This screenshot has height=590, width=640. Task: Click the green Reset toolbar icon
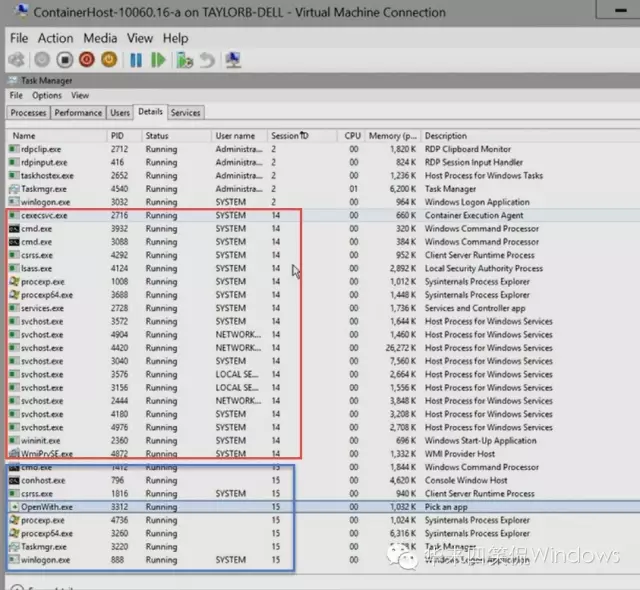pyautogui.click(x=158, y=60)
